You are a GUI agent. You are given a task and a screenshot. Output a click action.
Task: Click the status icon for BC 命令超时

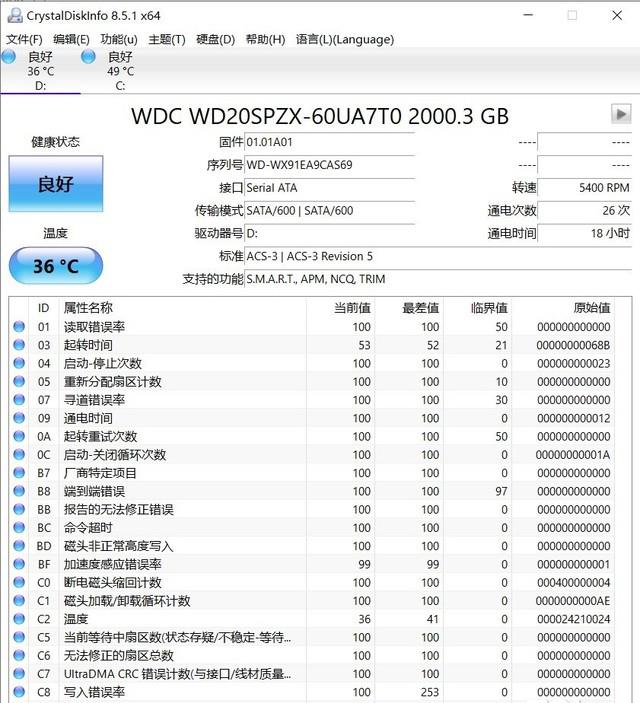[x=19, y=528]
